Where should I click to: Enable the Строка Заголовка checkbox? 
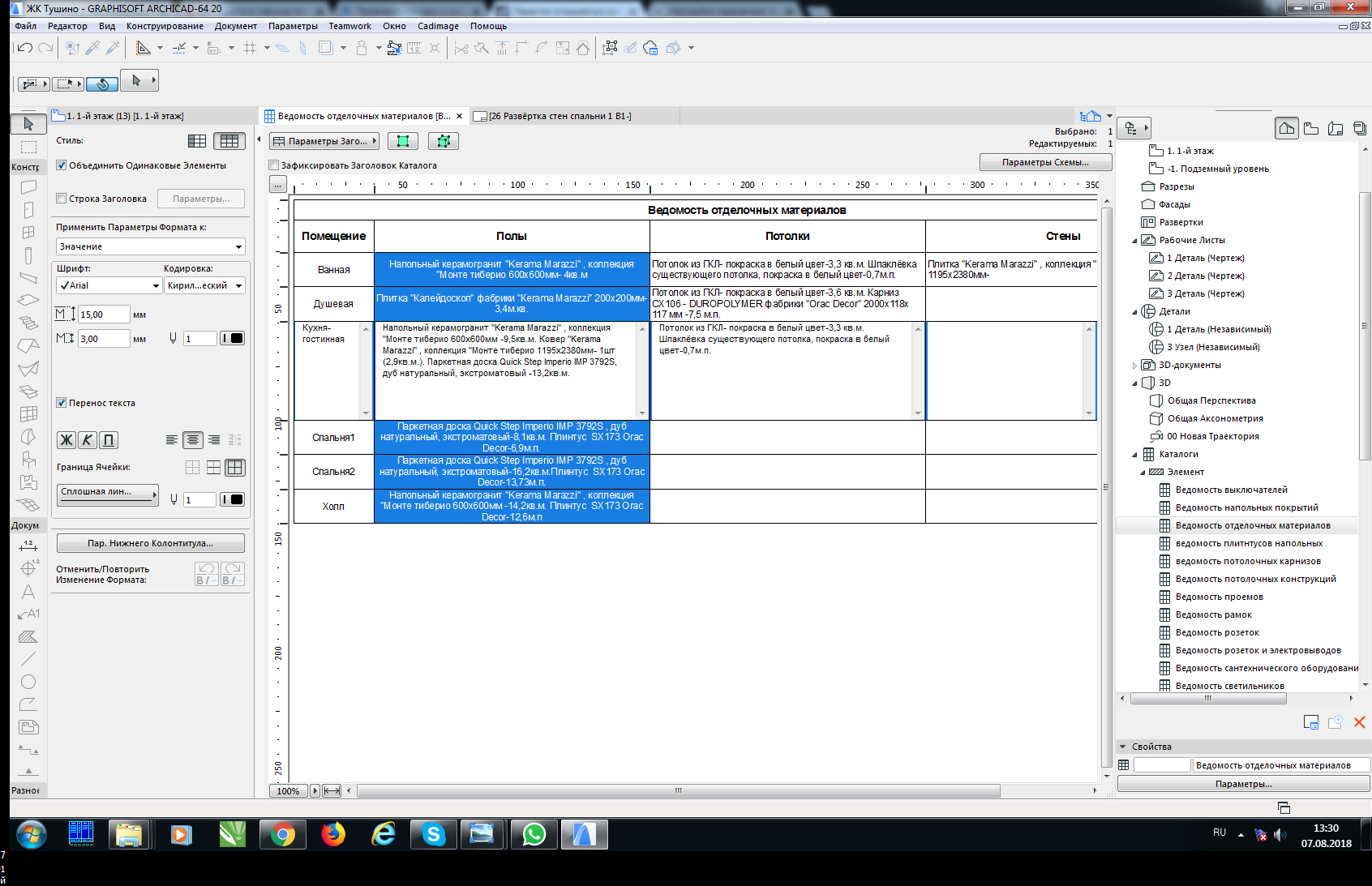coord(61,199)
